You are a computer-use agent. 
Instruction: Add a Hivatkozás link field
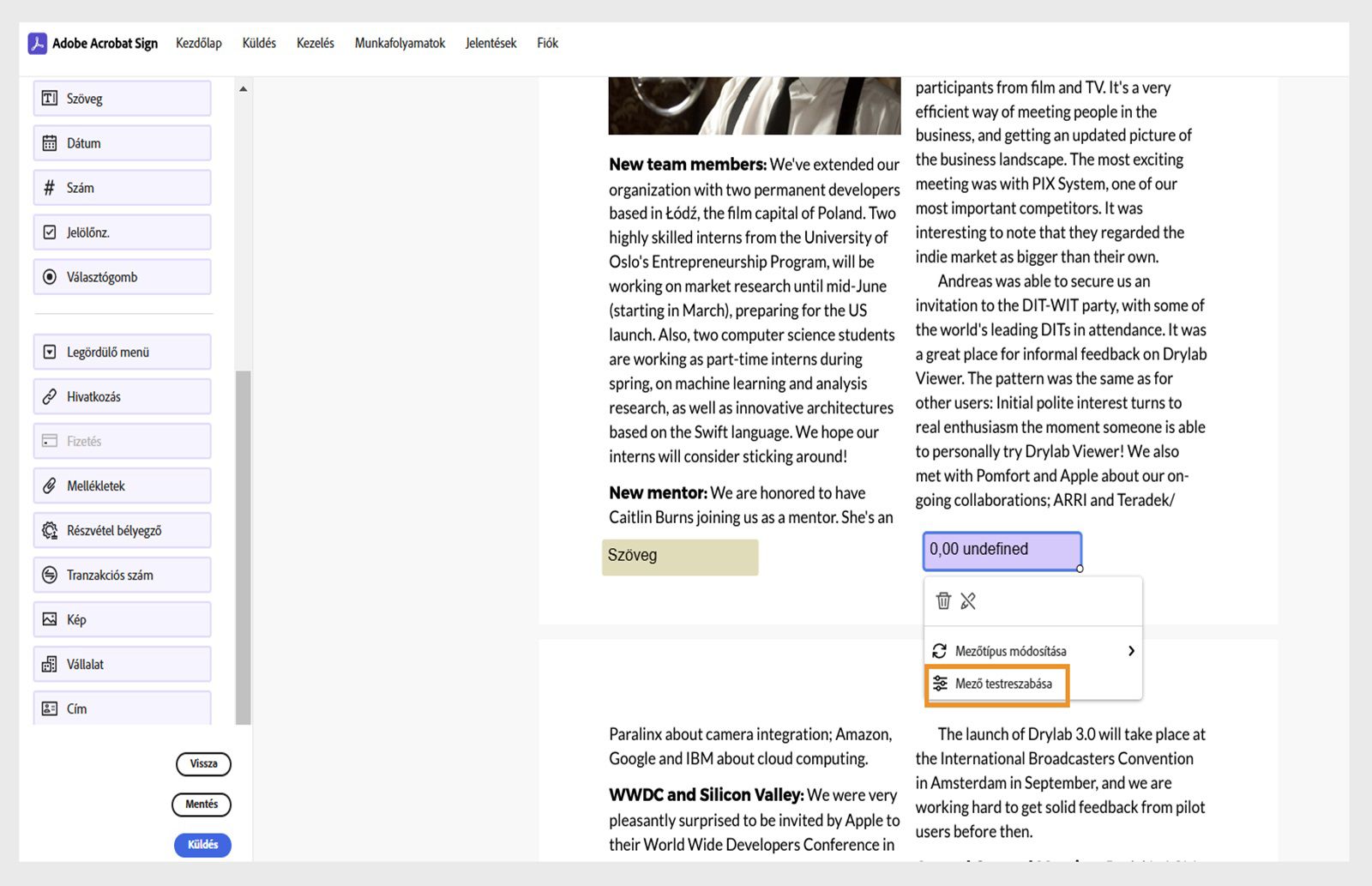[123, 396]
